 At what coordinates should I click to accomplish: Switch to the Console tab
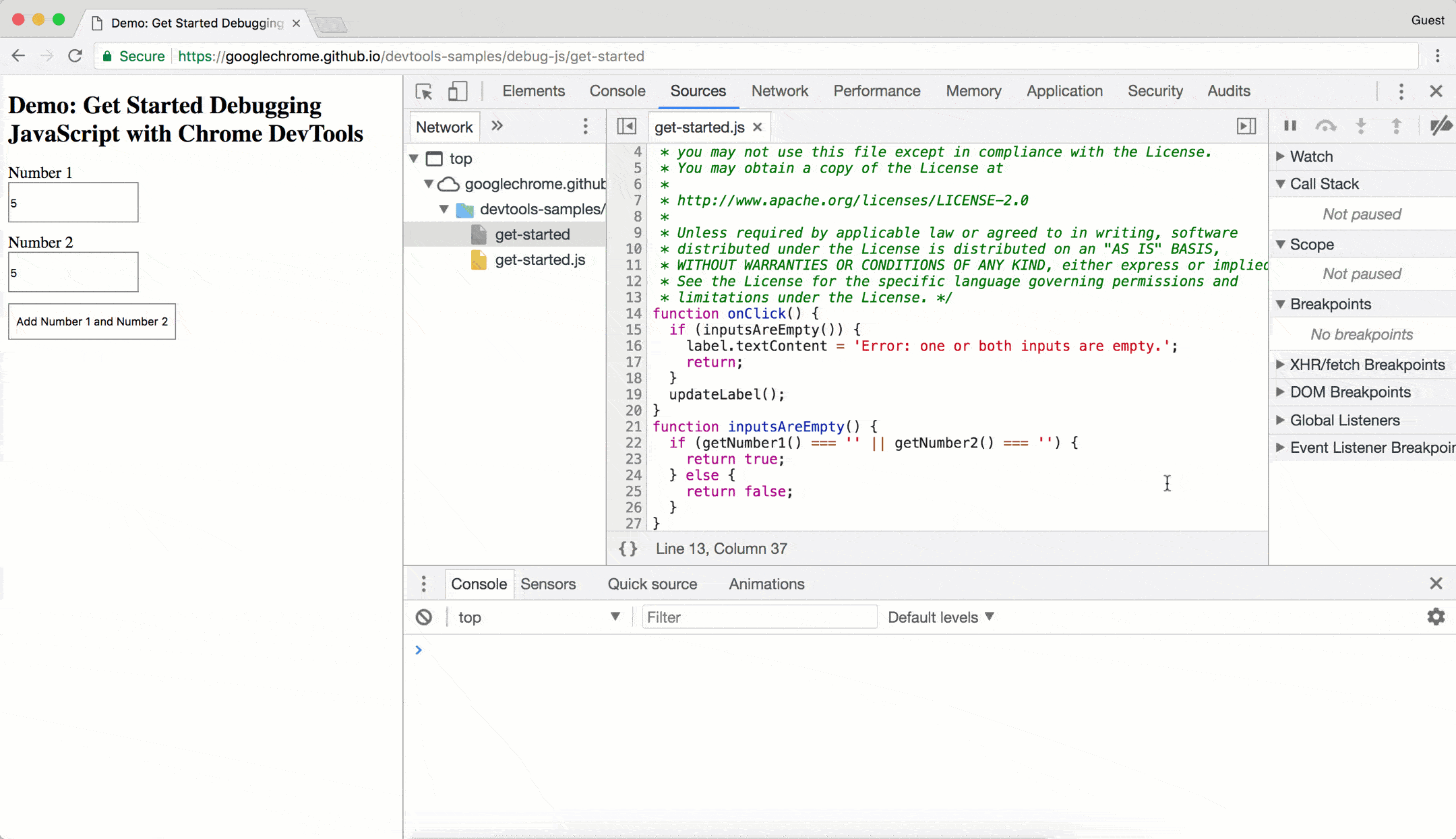click(x=617, y=91)
